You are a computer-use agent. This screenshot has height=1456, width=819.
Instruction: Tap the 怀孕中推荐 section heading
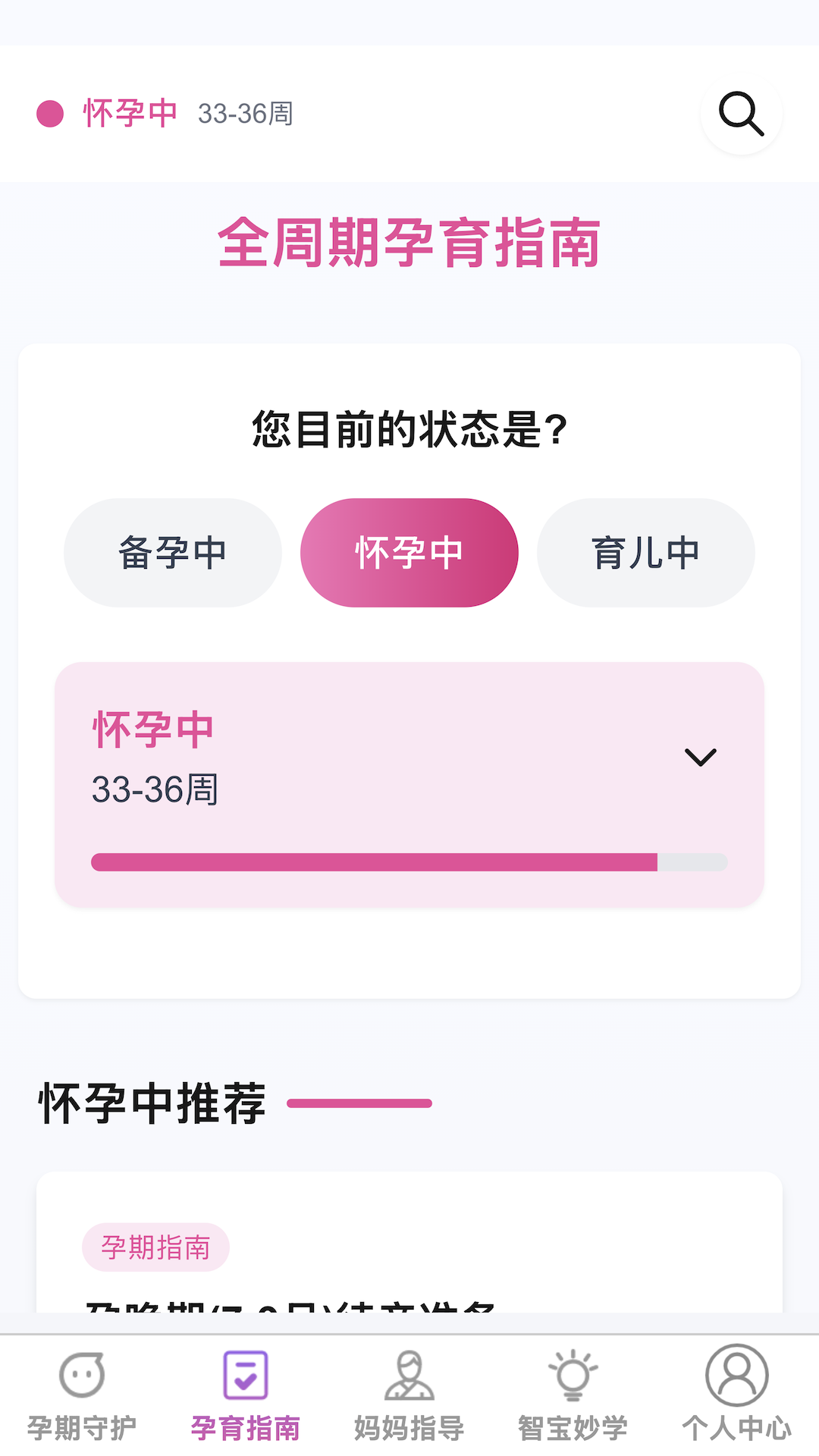152,1103
